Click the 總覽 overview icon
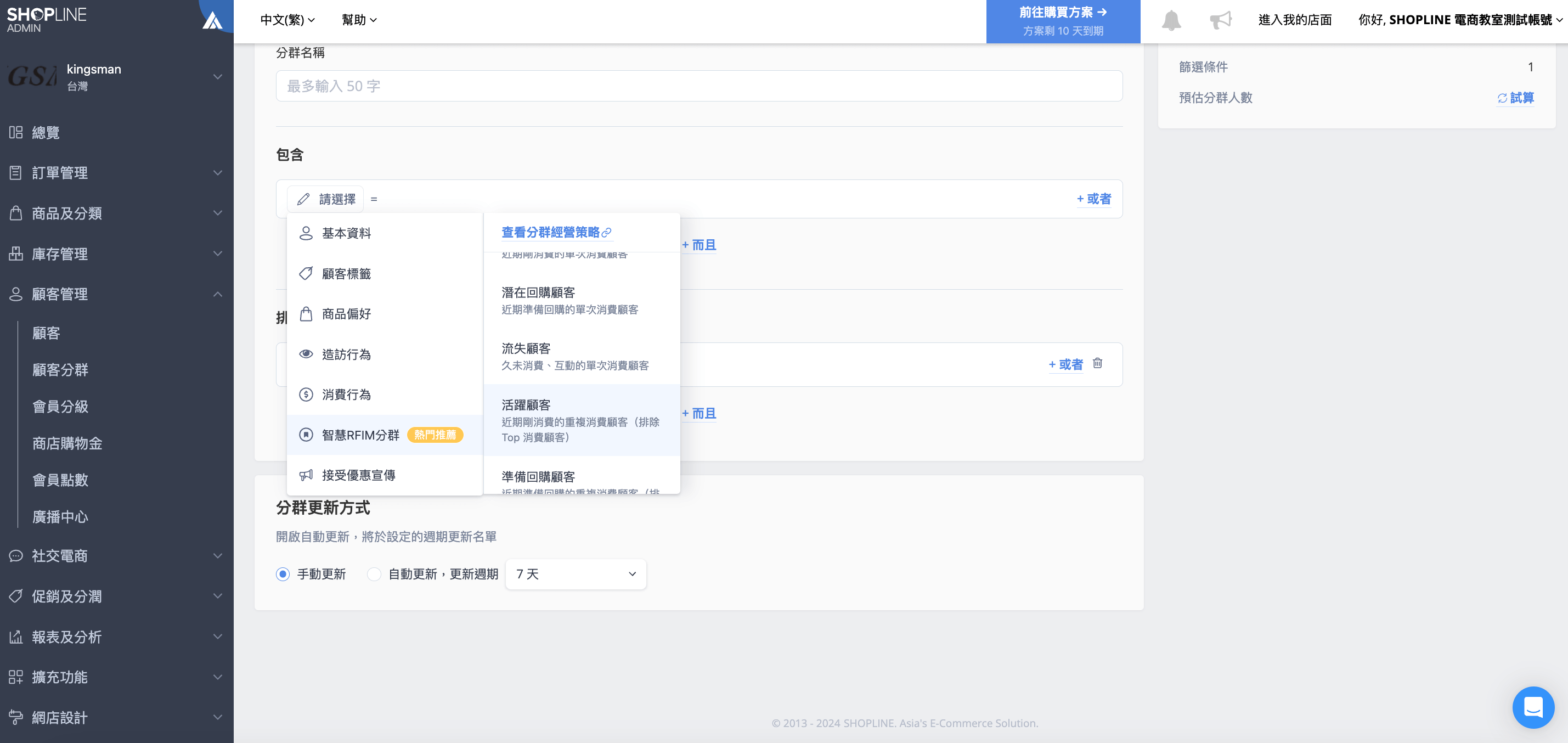 click(16, 132)
